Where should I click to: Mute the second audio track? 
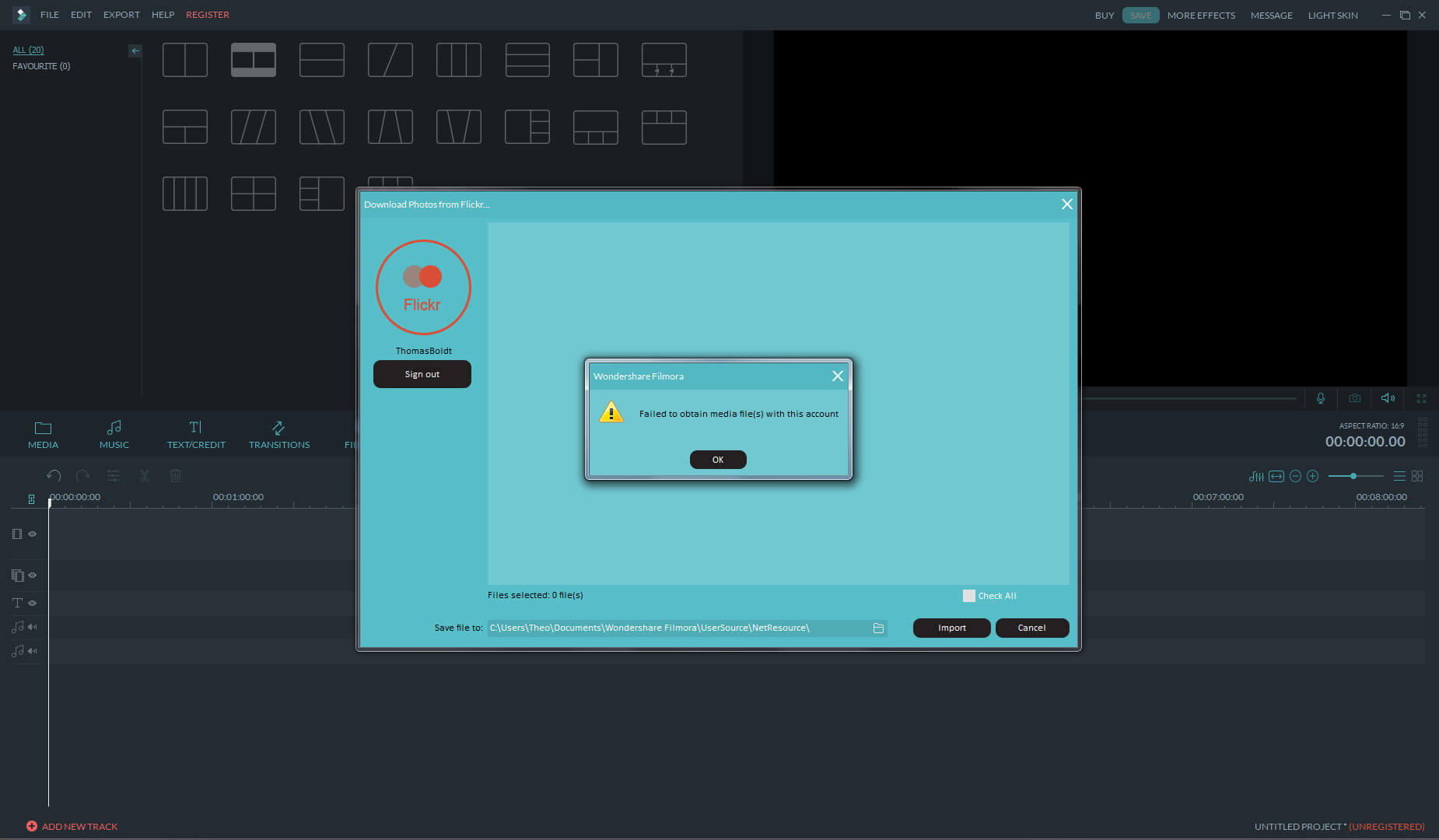click(x=33, y=651)
